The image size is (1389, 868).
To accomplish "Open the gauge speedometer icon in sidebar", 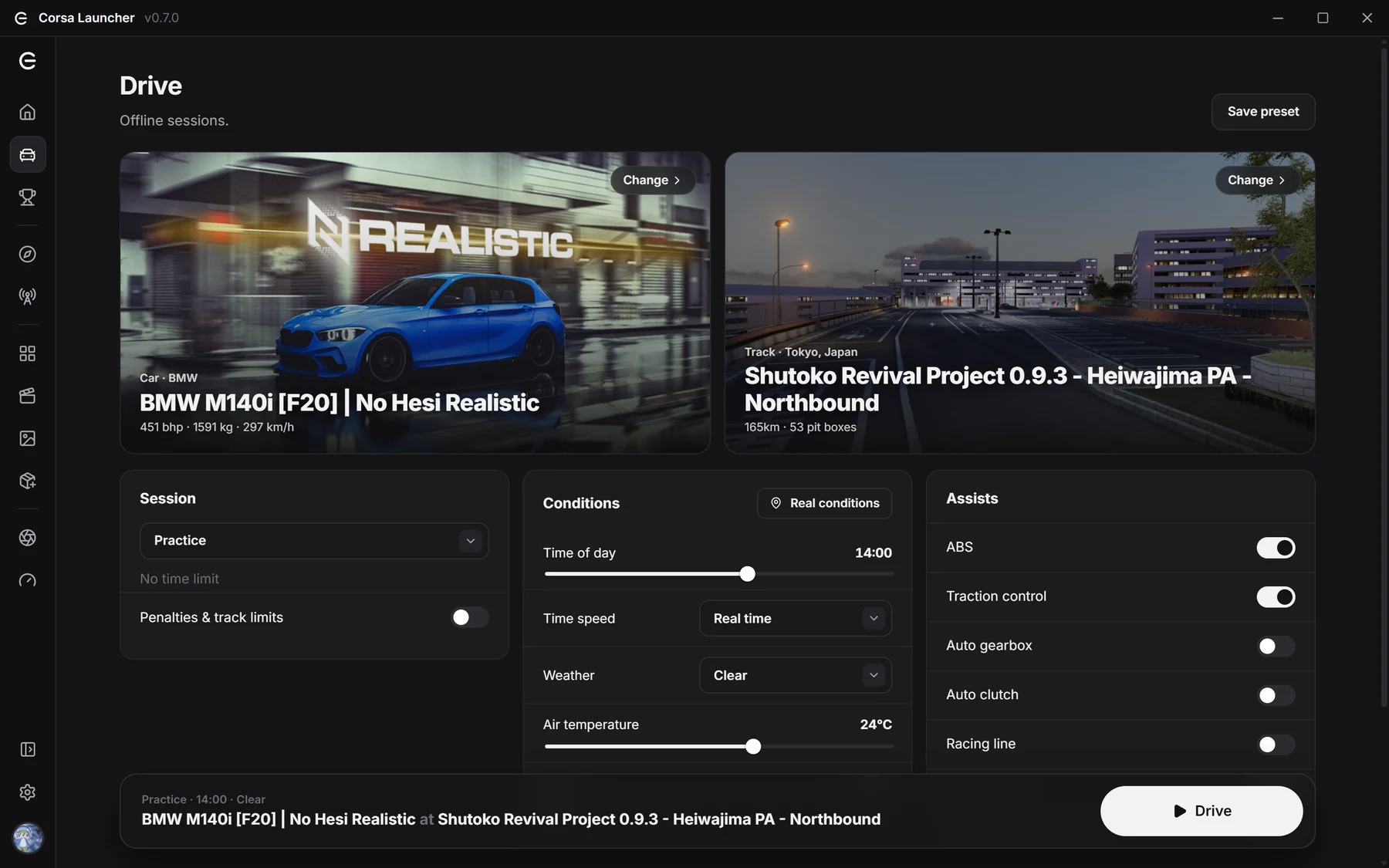I will (x=28, y=580).
